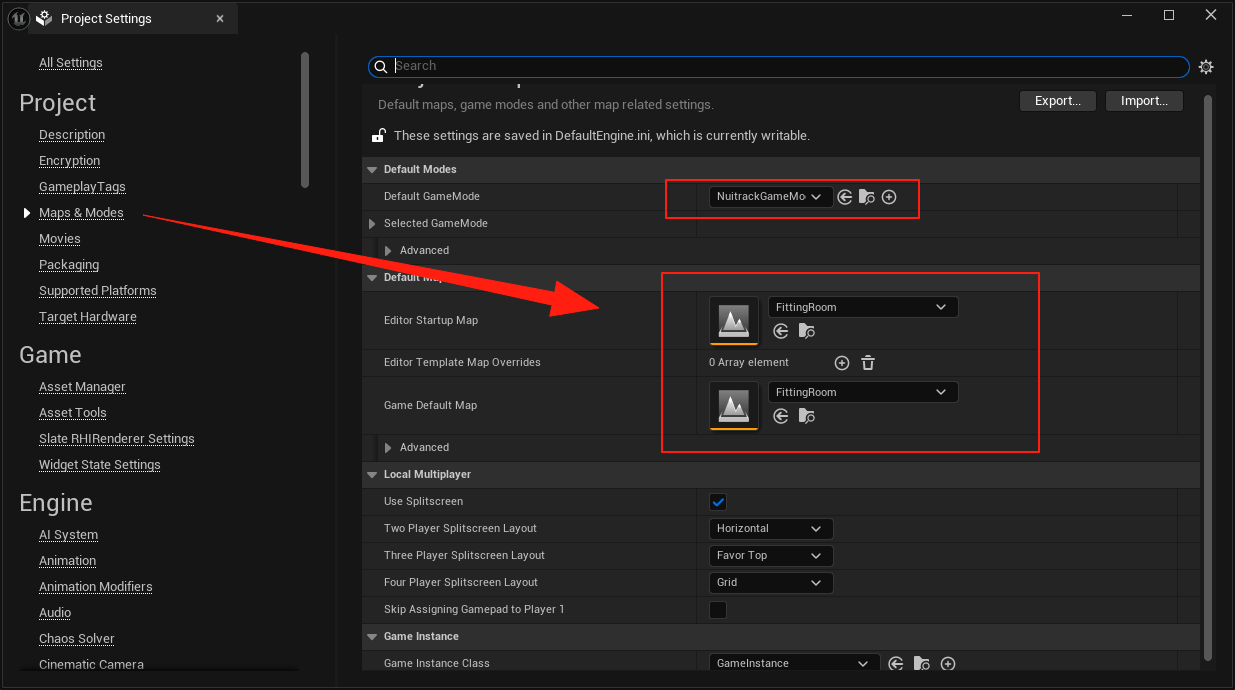Create new class for Default GameMode
This screenshot has height=690, width=1235.
click(x=889, y=197)
